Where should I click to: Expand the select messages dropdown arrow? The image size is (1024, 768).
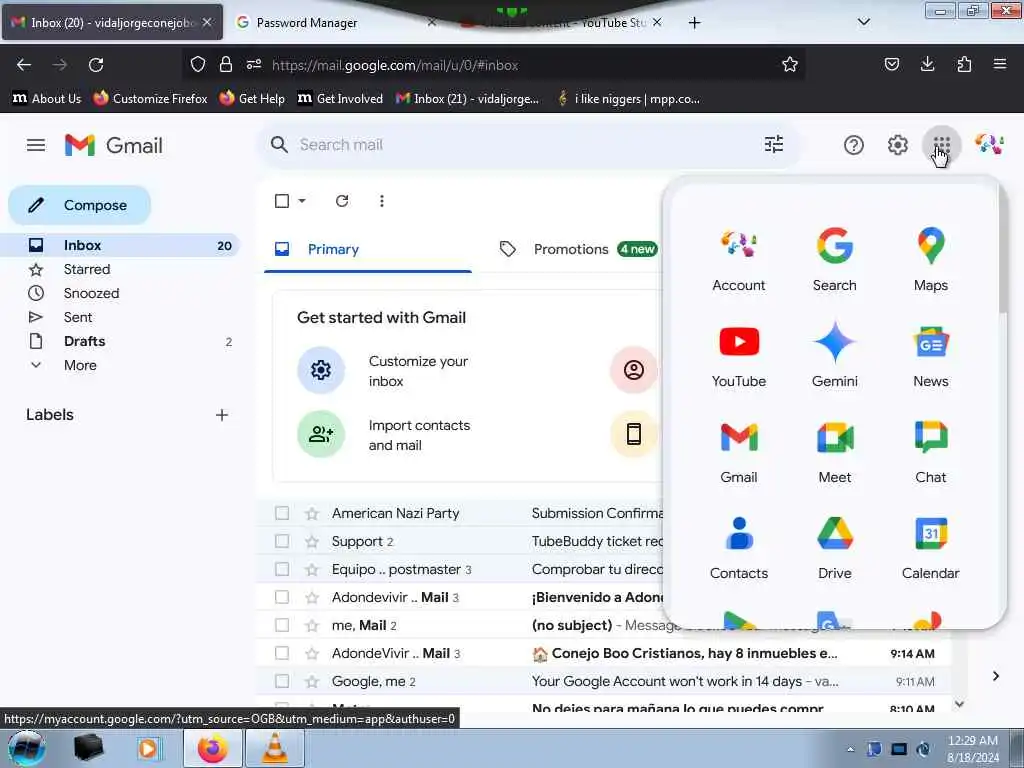pyautogui.click(x=302, y=200)
